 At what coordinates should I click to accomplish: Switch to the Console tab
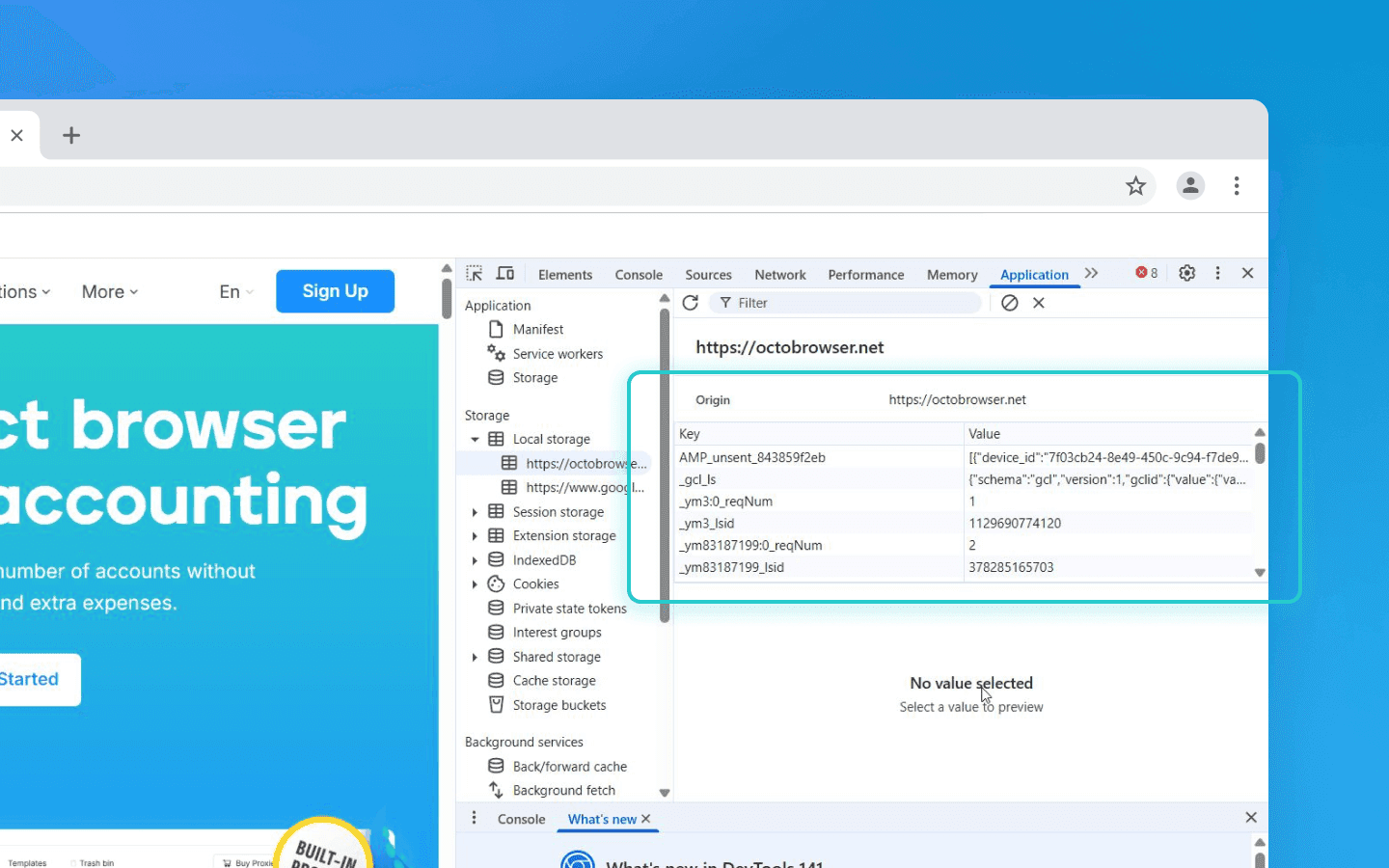coord(639,275)
